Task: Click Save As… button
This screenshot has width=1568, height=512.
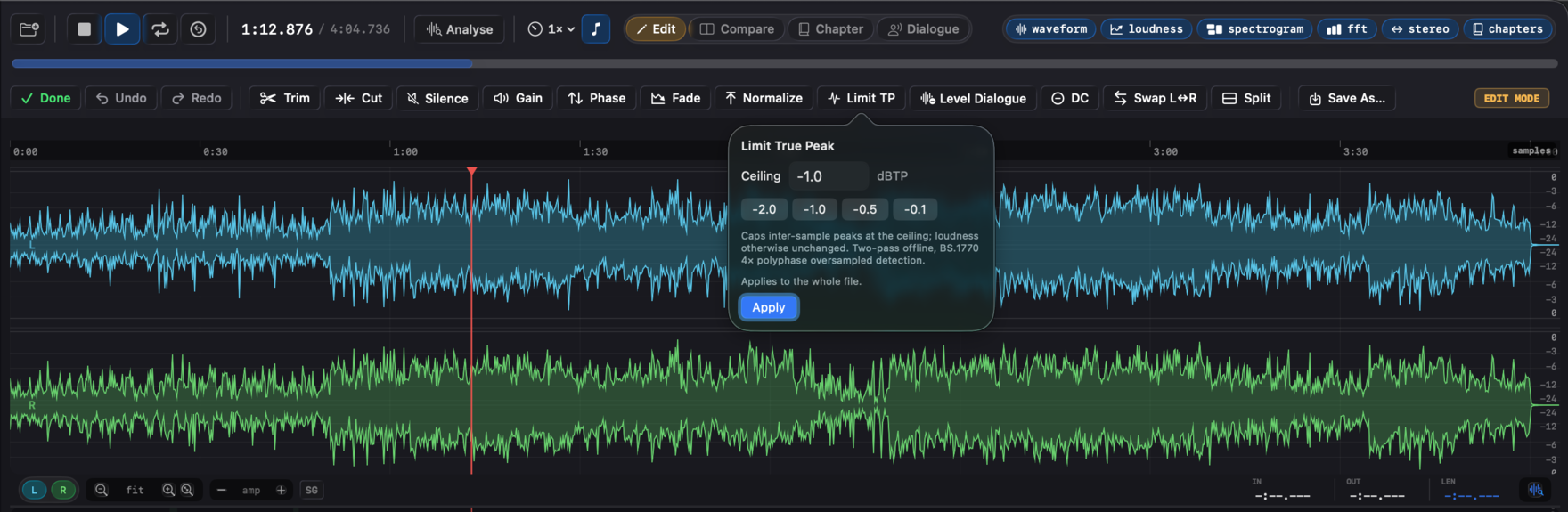Action: (x=1347, y=98)
